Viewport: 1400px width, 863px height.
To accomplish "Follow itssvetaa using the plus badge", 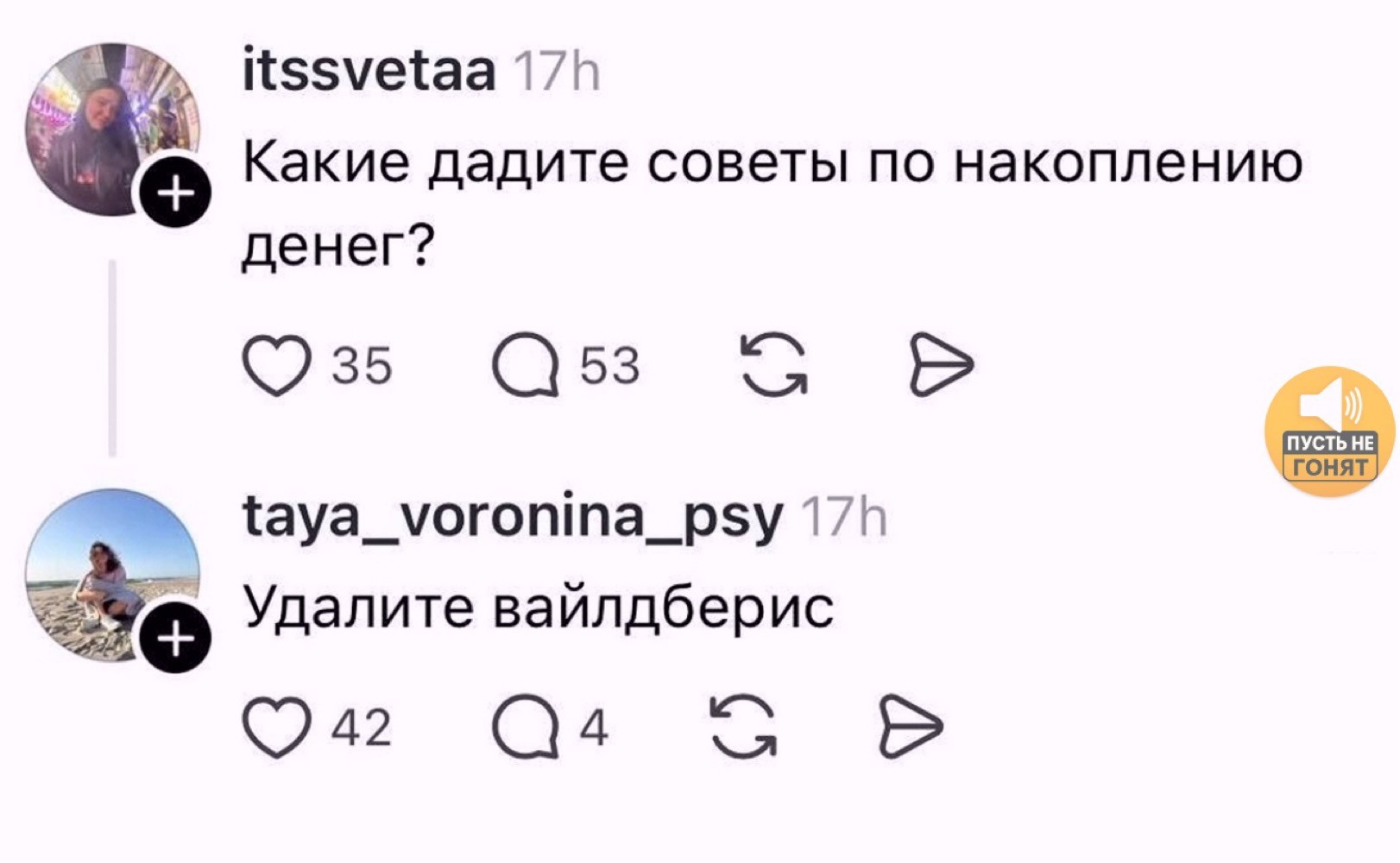I will (176, 192).
